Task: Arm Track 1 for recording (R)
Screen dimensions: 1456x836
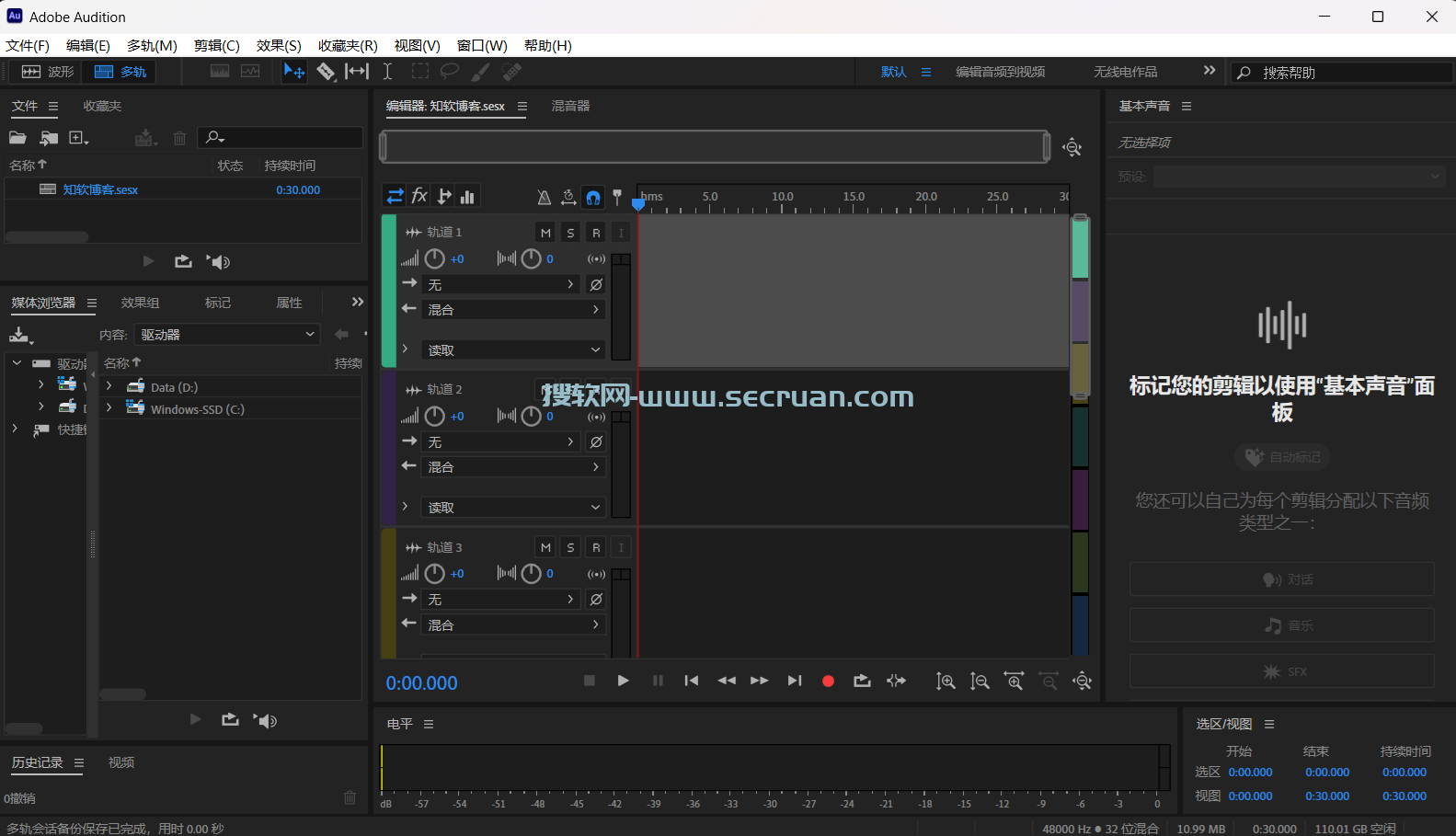Action: coord(596,233)
